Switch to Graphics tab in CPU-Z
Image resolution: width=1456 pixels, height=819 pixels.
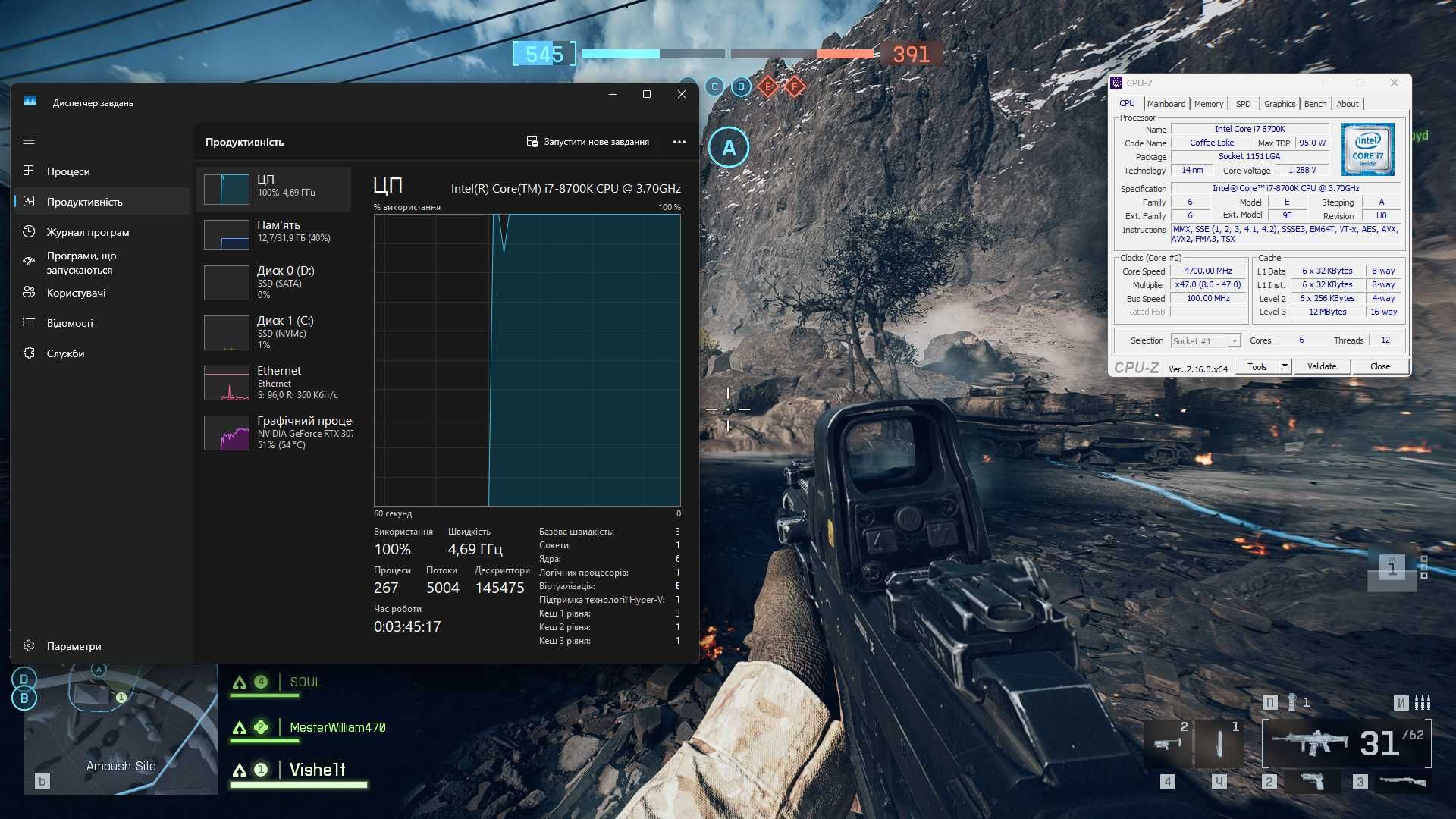(x=1279, y=104)
